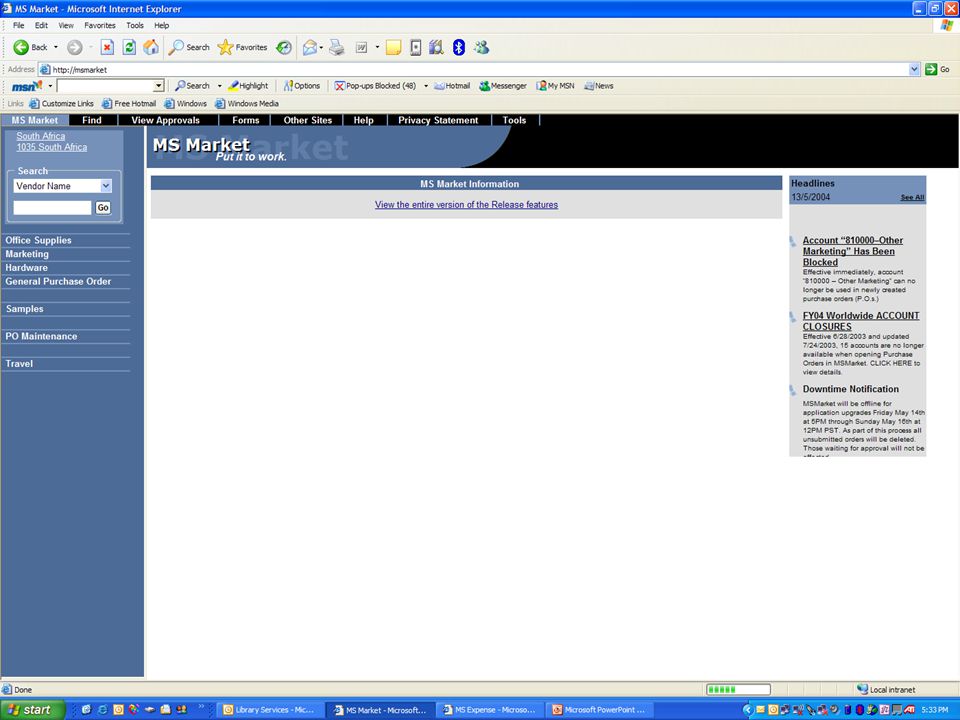This screenshot has width=960, height=720.
Task: Click My MSN on the toolbar
Action: tap(555, 86)
